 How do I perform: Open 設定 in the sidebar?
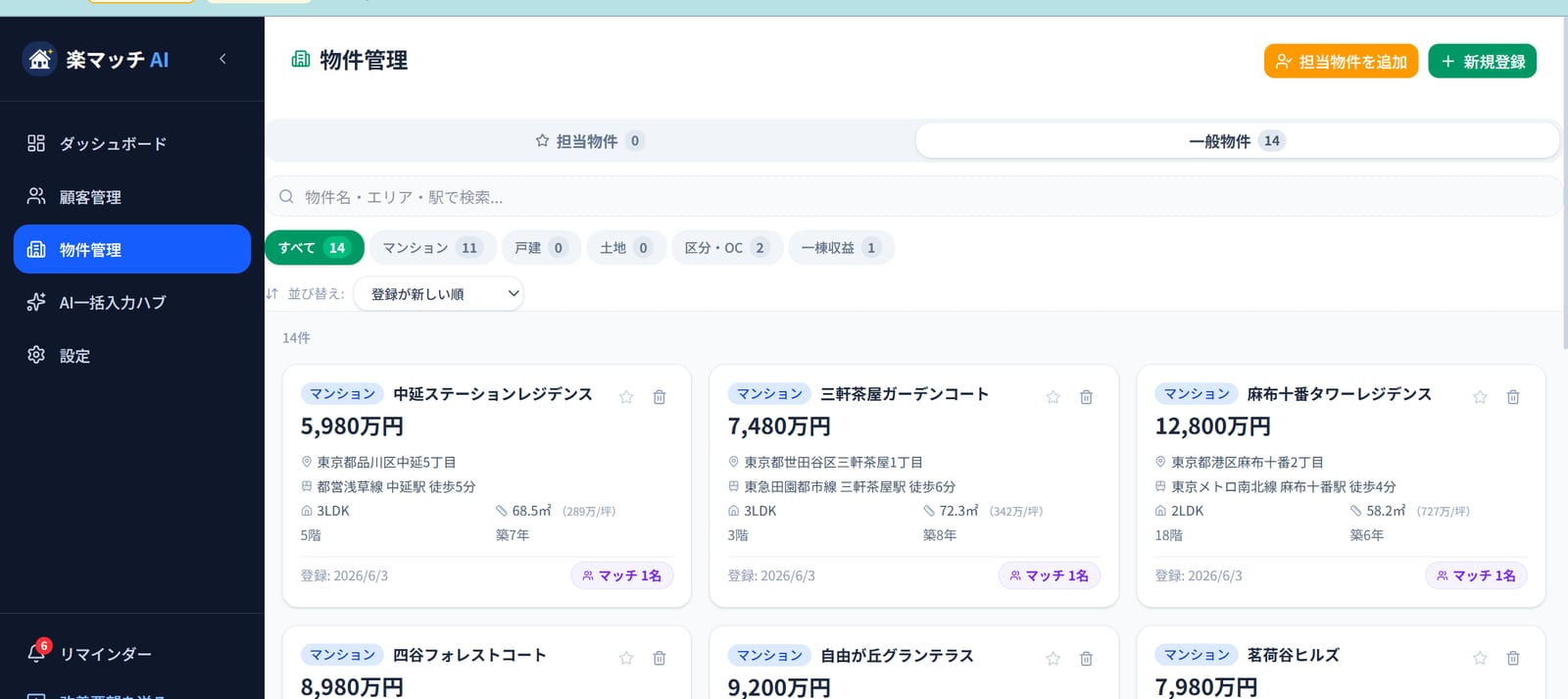(x=132, y=355)
